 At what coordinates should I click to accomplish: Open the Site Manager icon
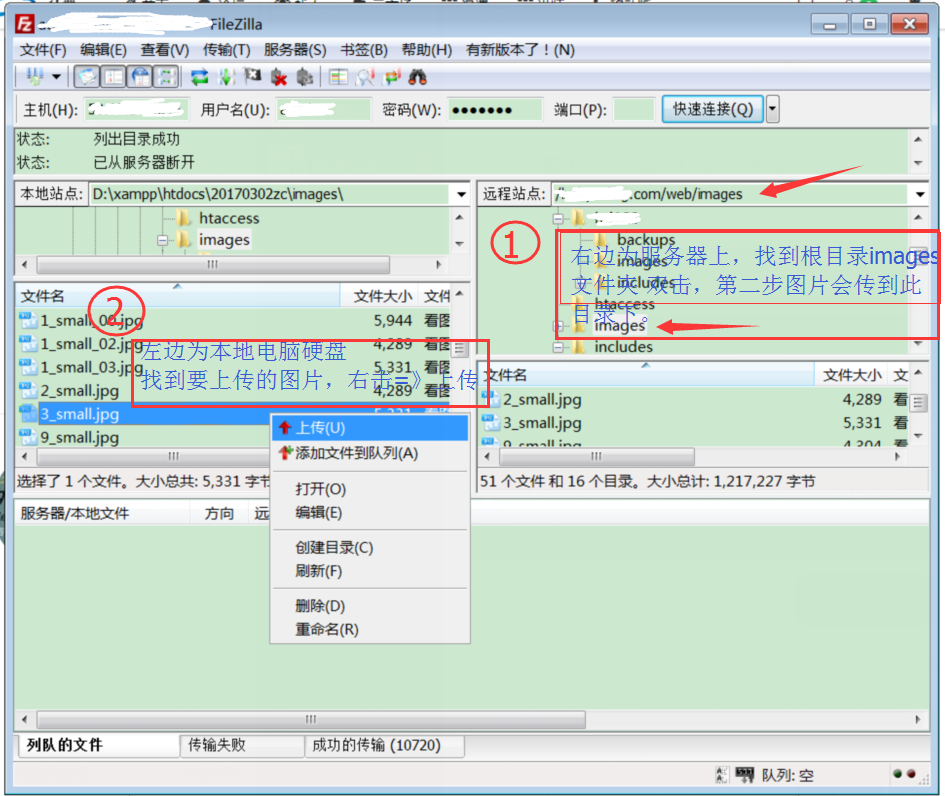33,77
